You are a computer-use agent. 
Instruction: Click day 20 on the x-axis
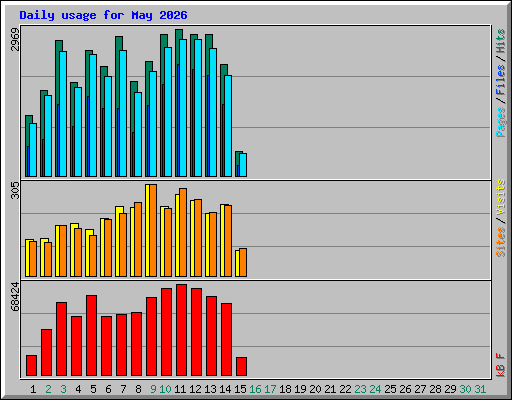point(315,389)
